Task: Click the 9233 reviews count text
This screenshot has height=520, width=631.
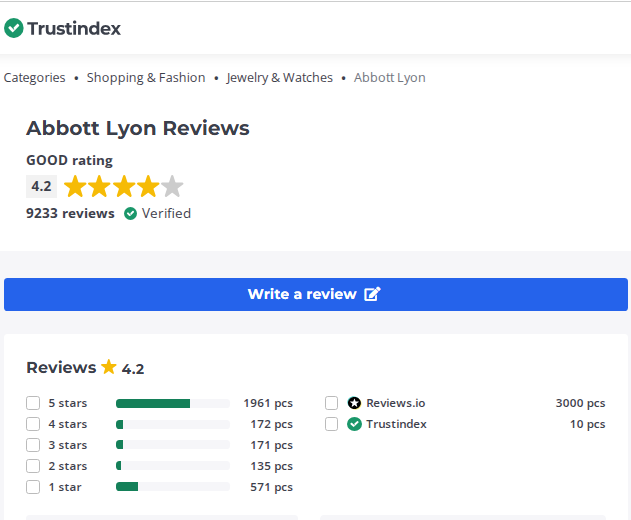Action: tap(70, 213)
